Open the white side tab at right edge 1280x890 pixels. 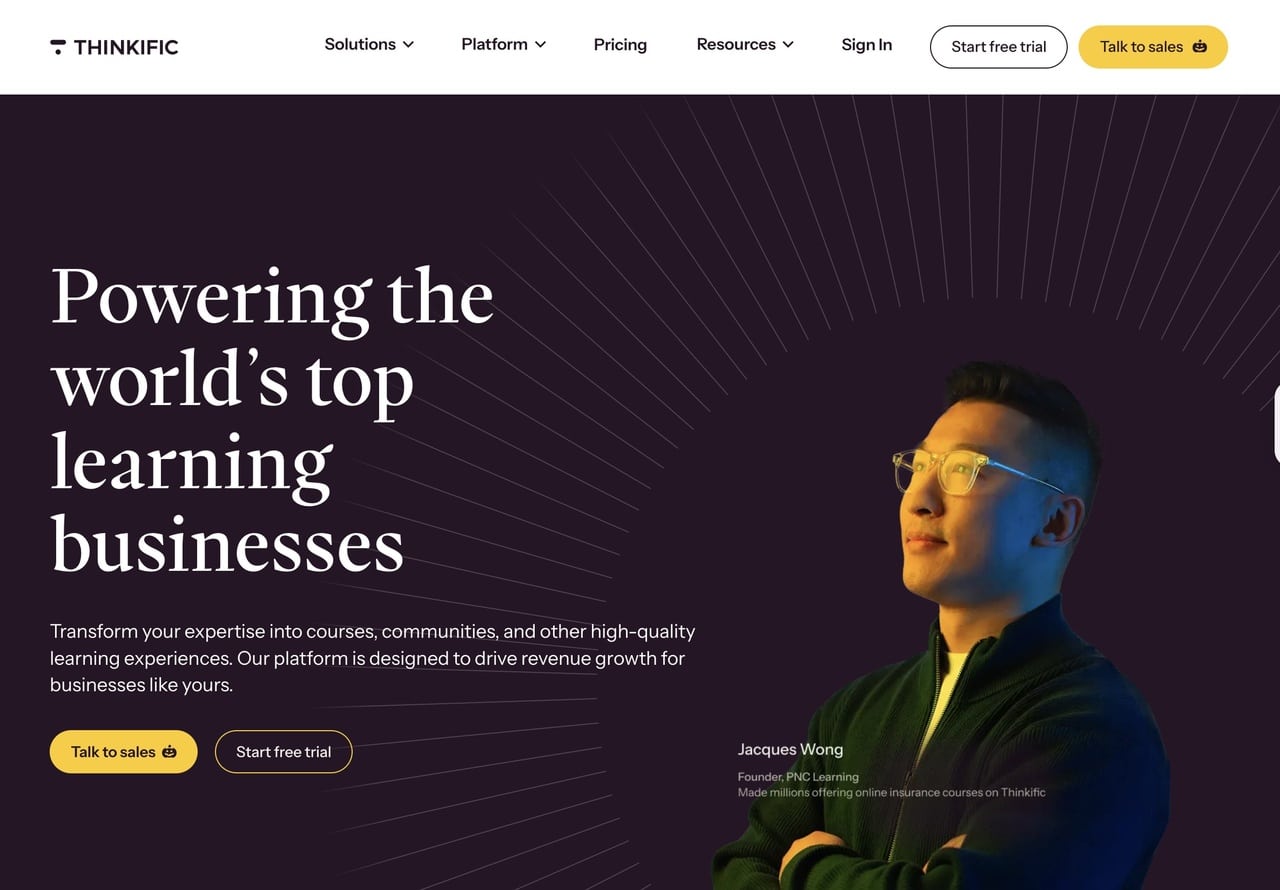tap(1276, 422)
